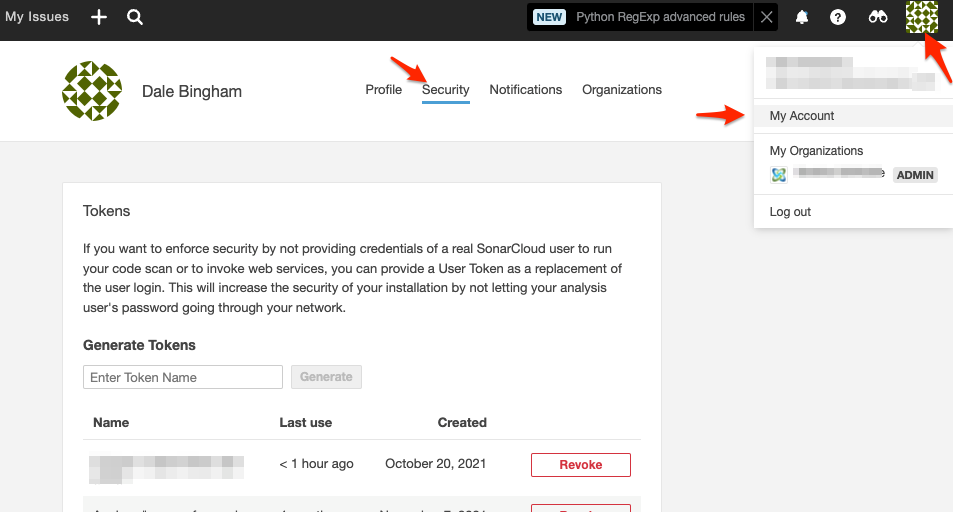
Task: Open the help question mark icon
Action: (838, 17)
